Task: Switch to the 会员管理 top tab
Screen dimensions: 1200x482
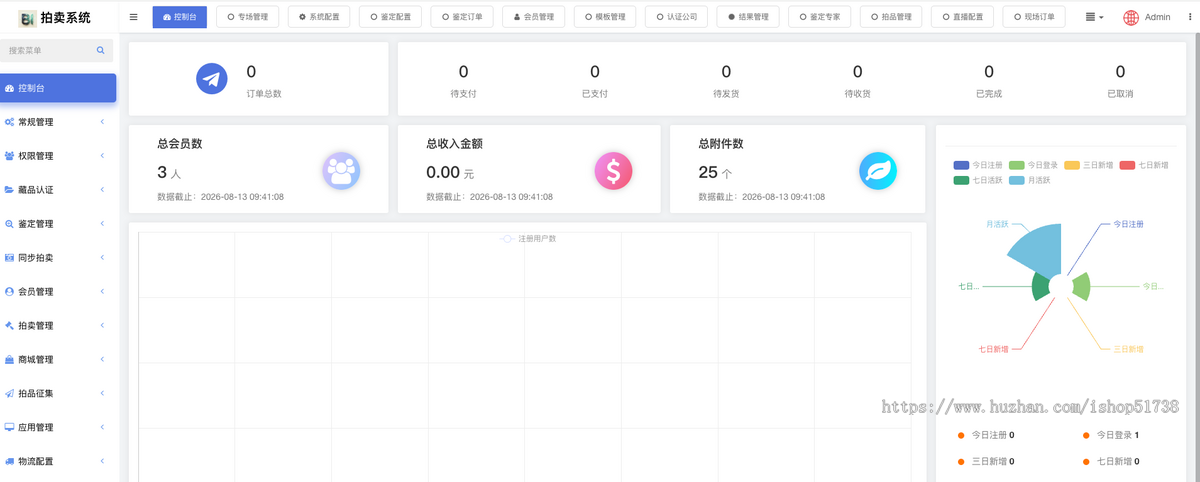Action: 534,17
